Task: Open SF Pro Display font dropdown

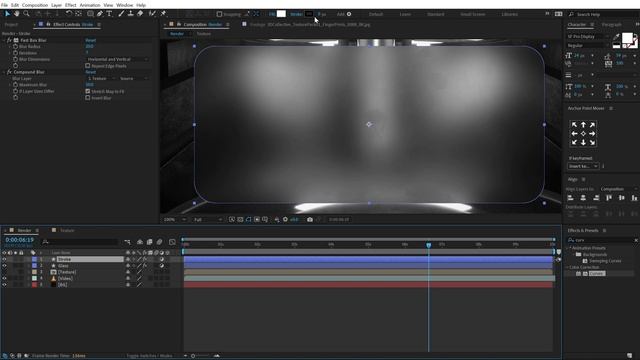Action: coord(588,37)
